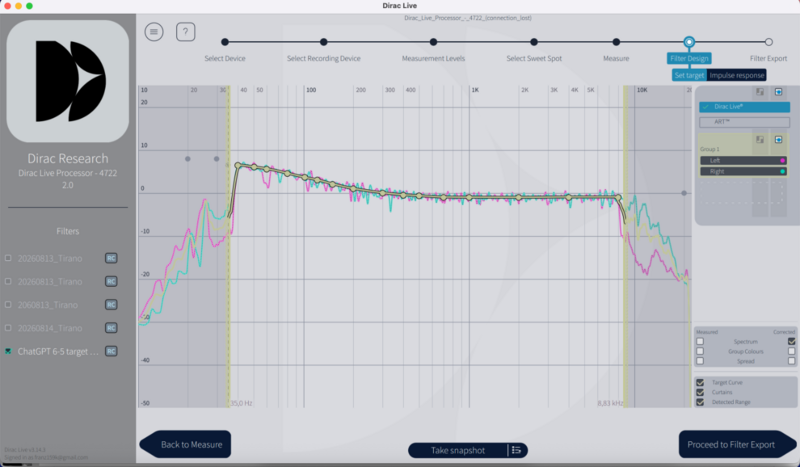Click the first target curve point near 40 Hz
Image resolution: width=800 pixels, height=467 pixels.
(238, 165)
